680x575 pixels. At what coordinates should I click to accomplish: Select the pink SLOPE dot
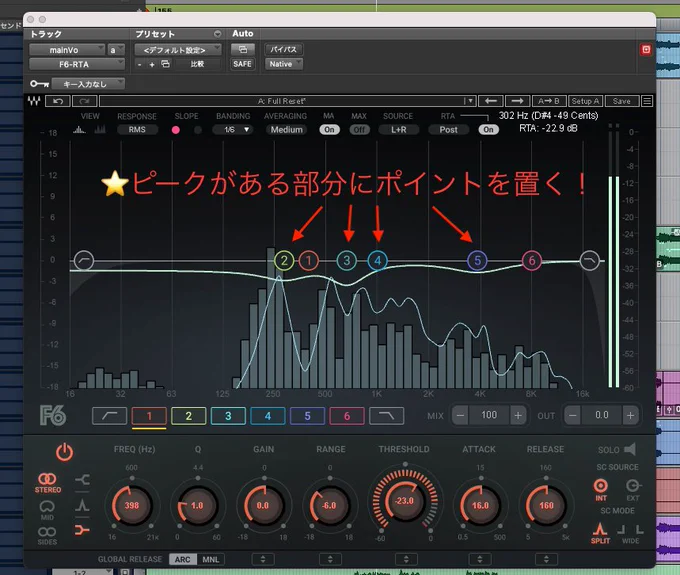click(x=176, y=130)
